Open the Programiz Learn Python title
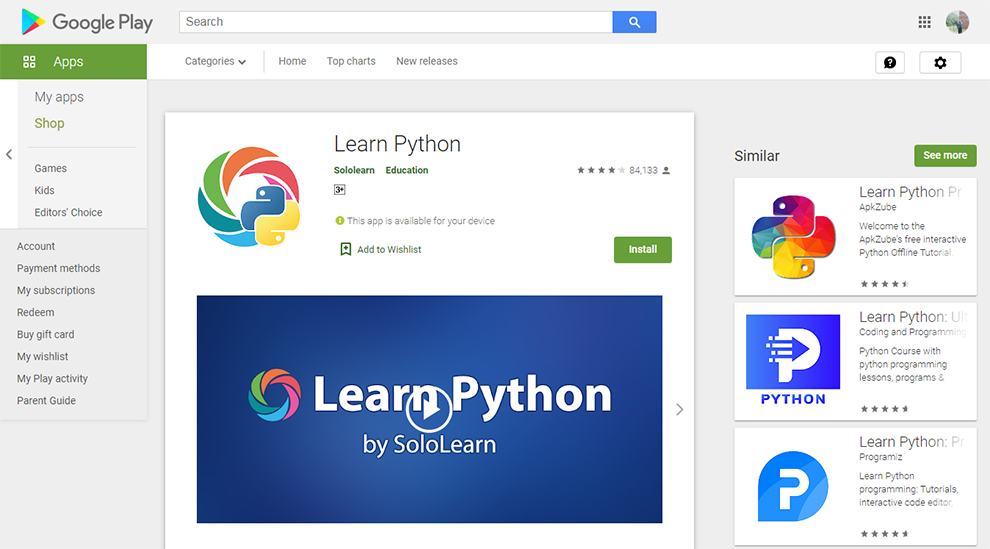The image size is (990, 549). click(x=911, y=442)
